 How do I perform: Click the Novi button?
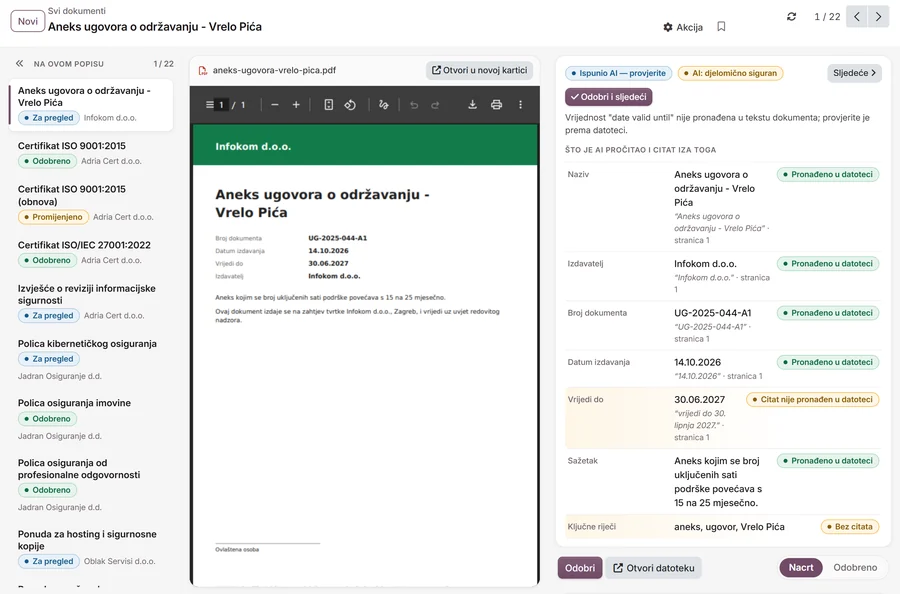[x=28, y=21]
